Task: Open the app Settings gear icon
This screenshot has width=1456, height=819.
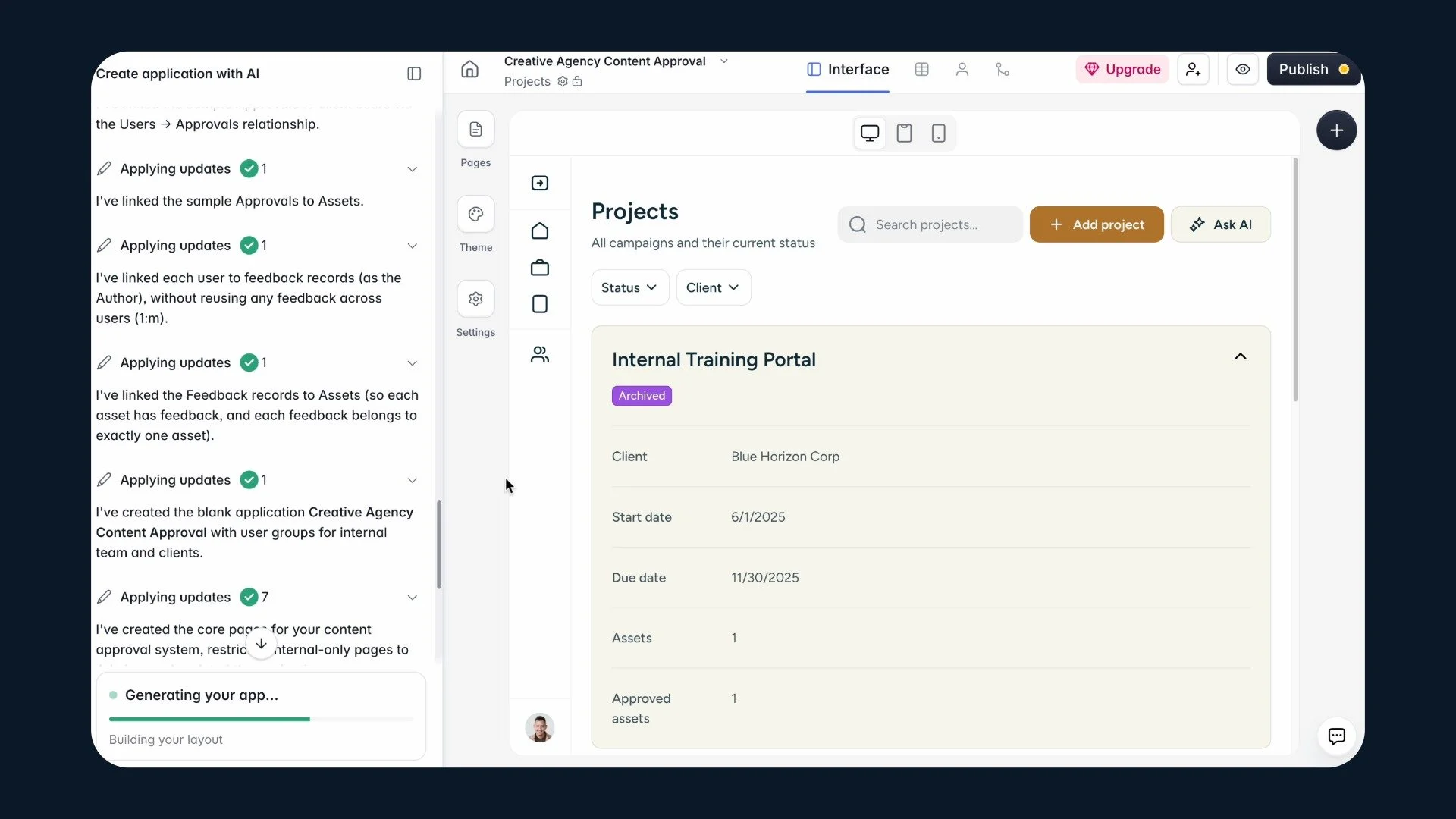Action: (x=475, y=300)
